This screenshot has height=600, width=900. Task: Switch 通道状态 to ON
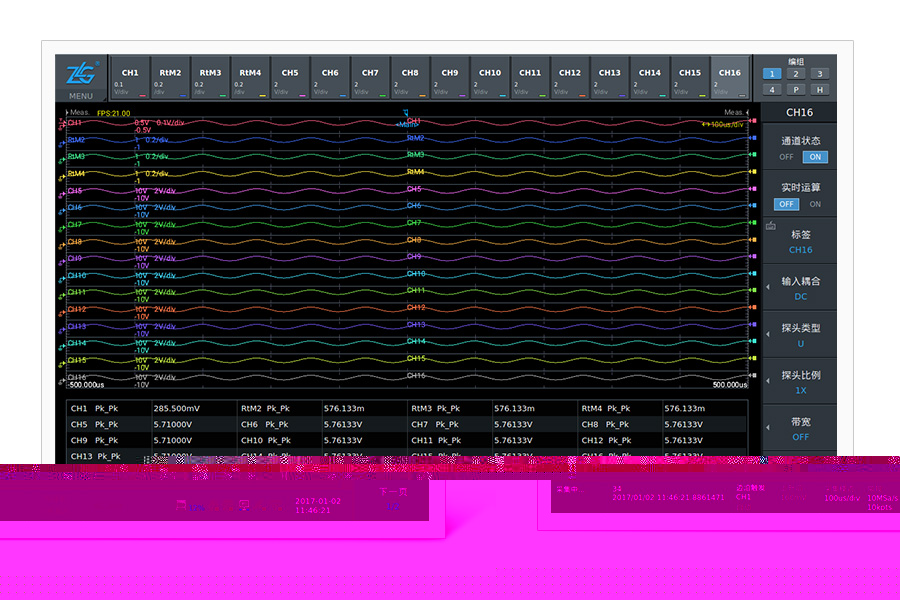815,157
